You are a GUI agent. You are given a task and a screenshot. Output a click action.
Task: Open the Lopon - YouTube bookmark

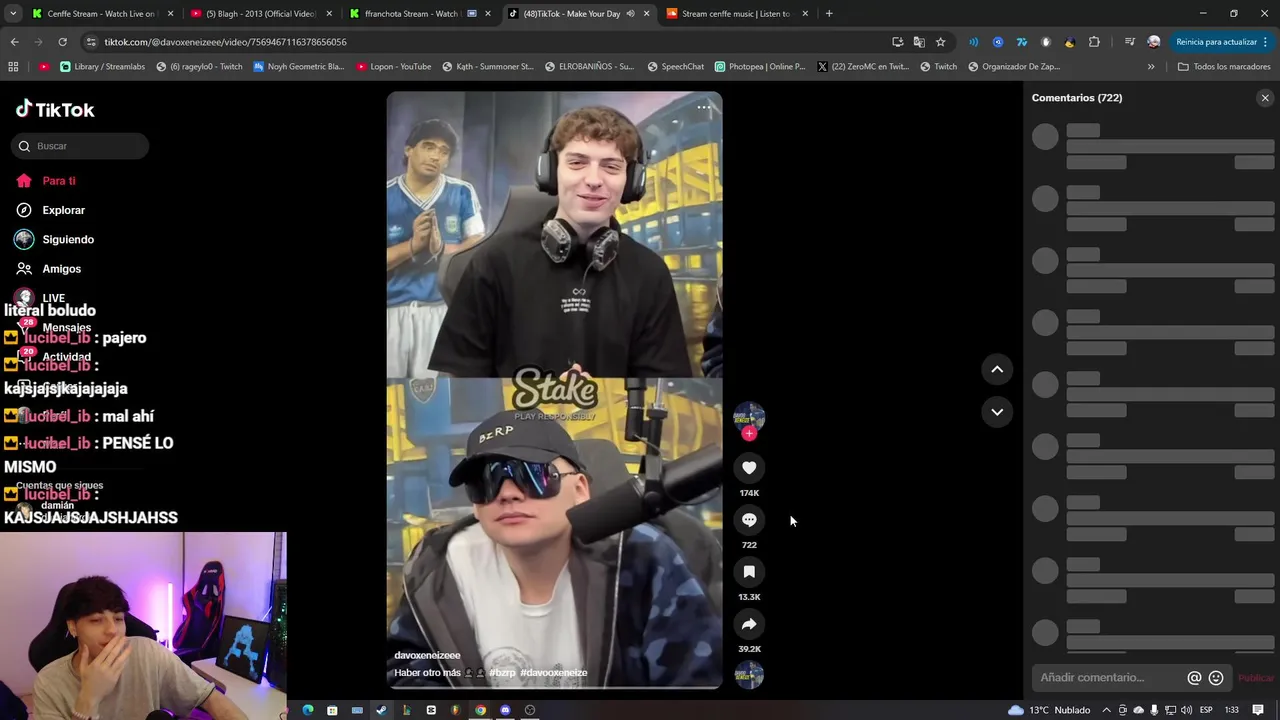392,67
